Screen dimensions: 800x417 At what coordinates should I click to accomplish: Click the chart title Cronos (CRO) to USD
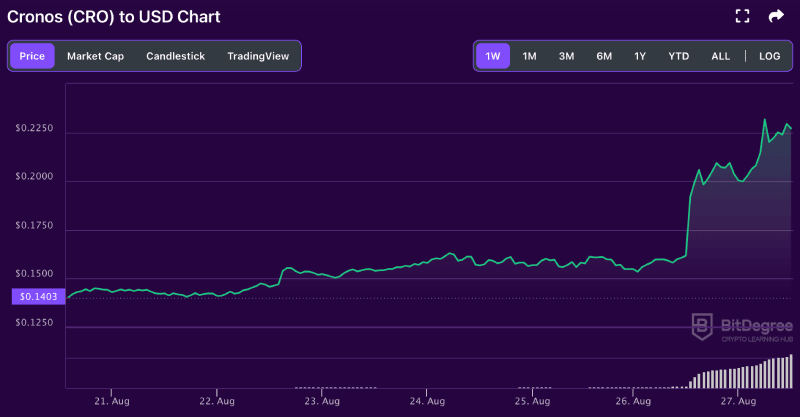pos(113,17)
